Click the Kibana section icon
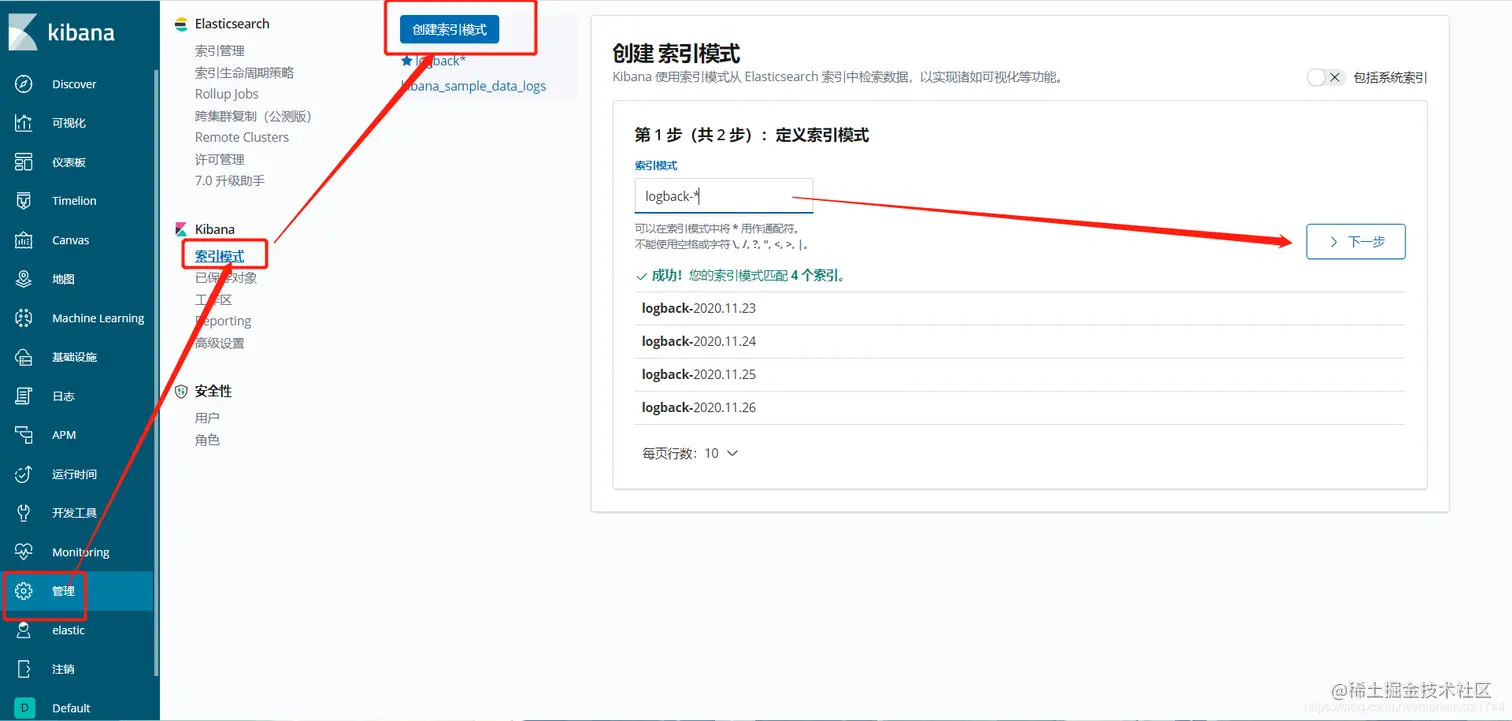 pos(181,229)
